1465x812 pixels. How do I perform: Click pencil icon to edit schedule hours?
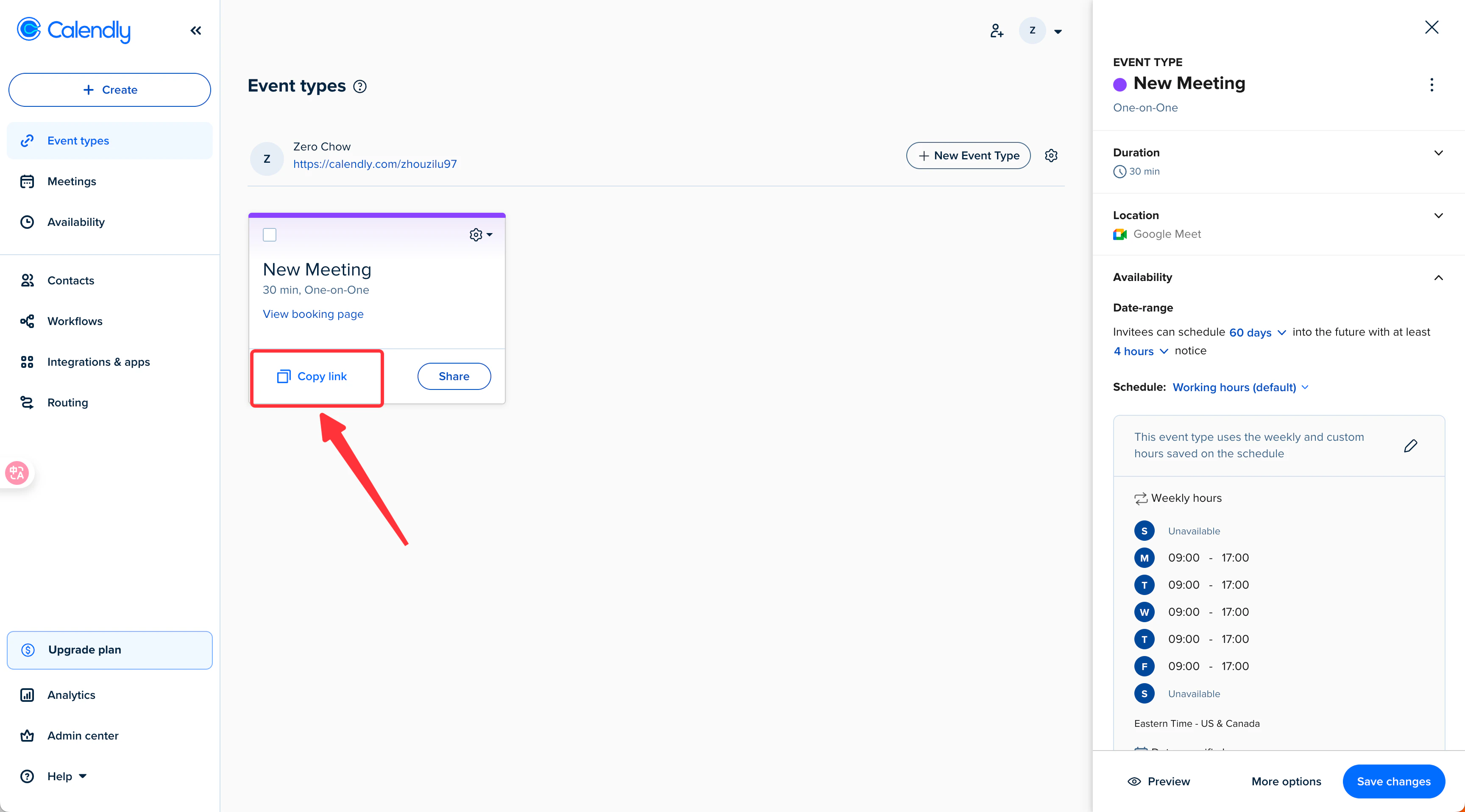tap(1410, 446)
